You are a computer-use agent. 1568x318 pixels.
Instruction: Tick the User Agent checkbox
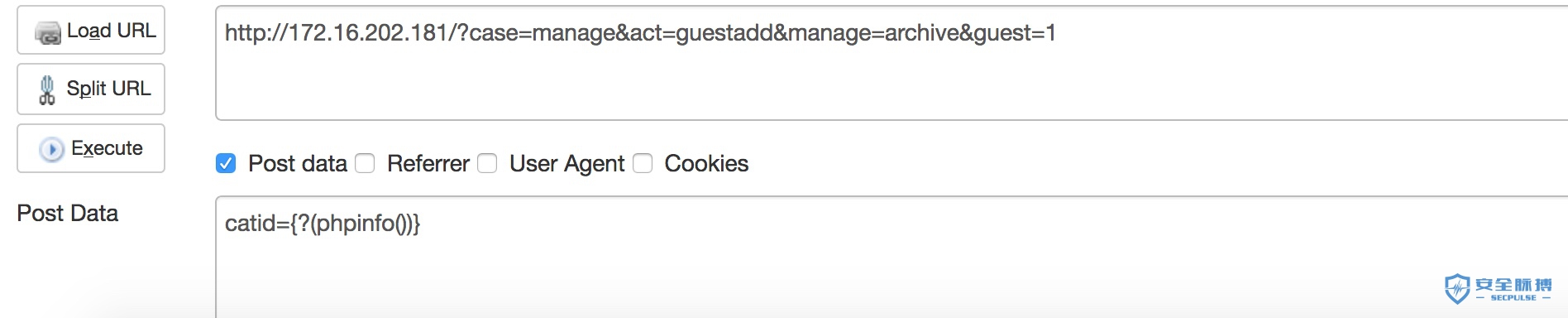click(487, 163)
